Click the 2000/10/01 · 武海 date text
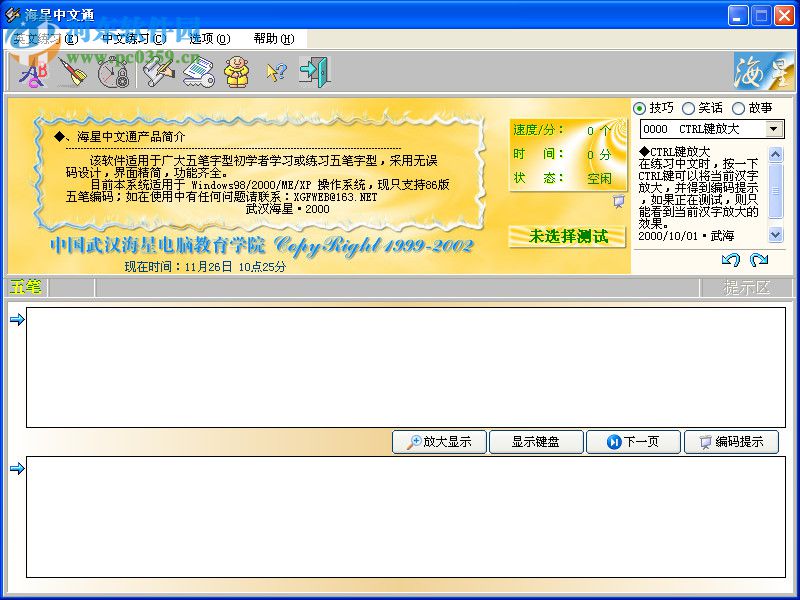The width and height of the screenshot is (800, 600). (686, 235)
